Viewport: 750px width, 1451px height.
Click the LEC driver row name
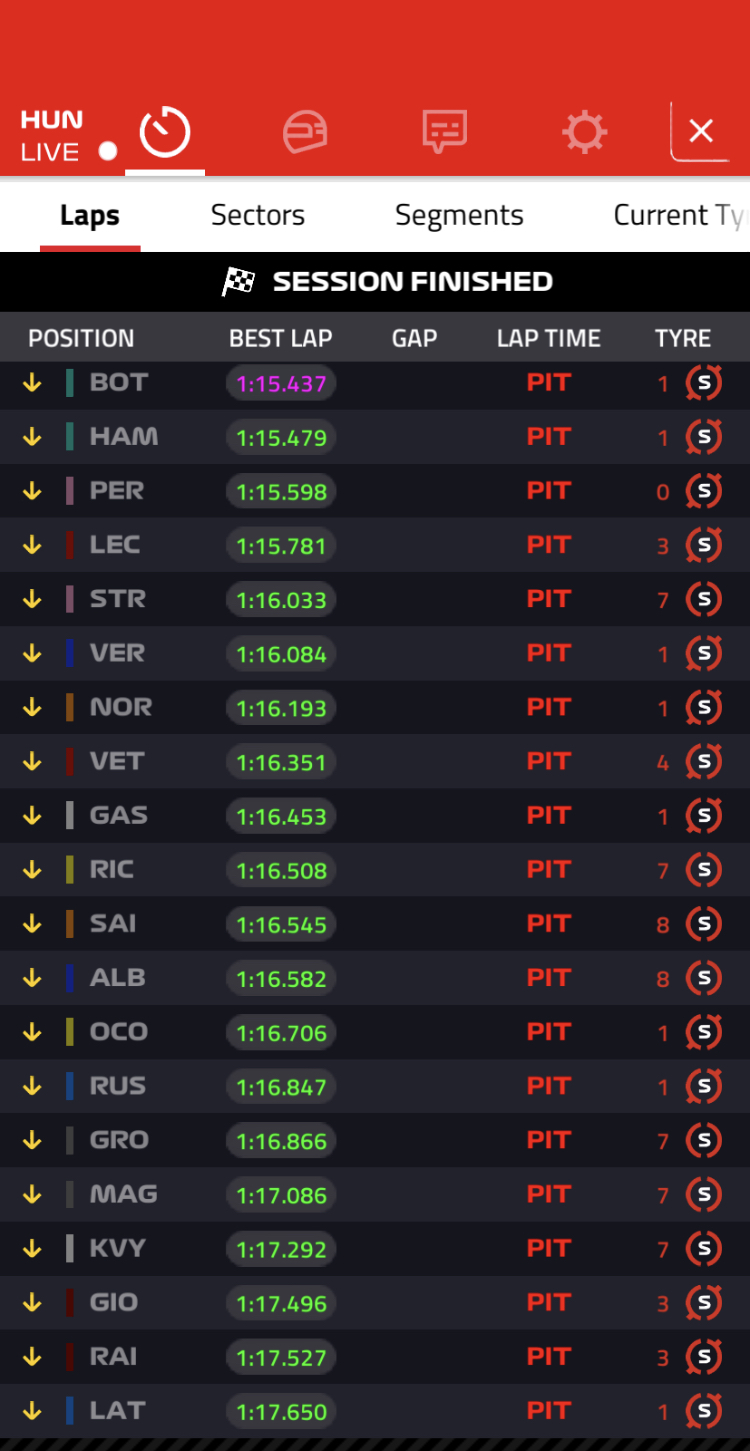[x=115, y=545]
